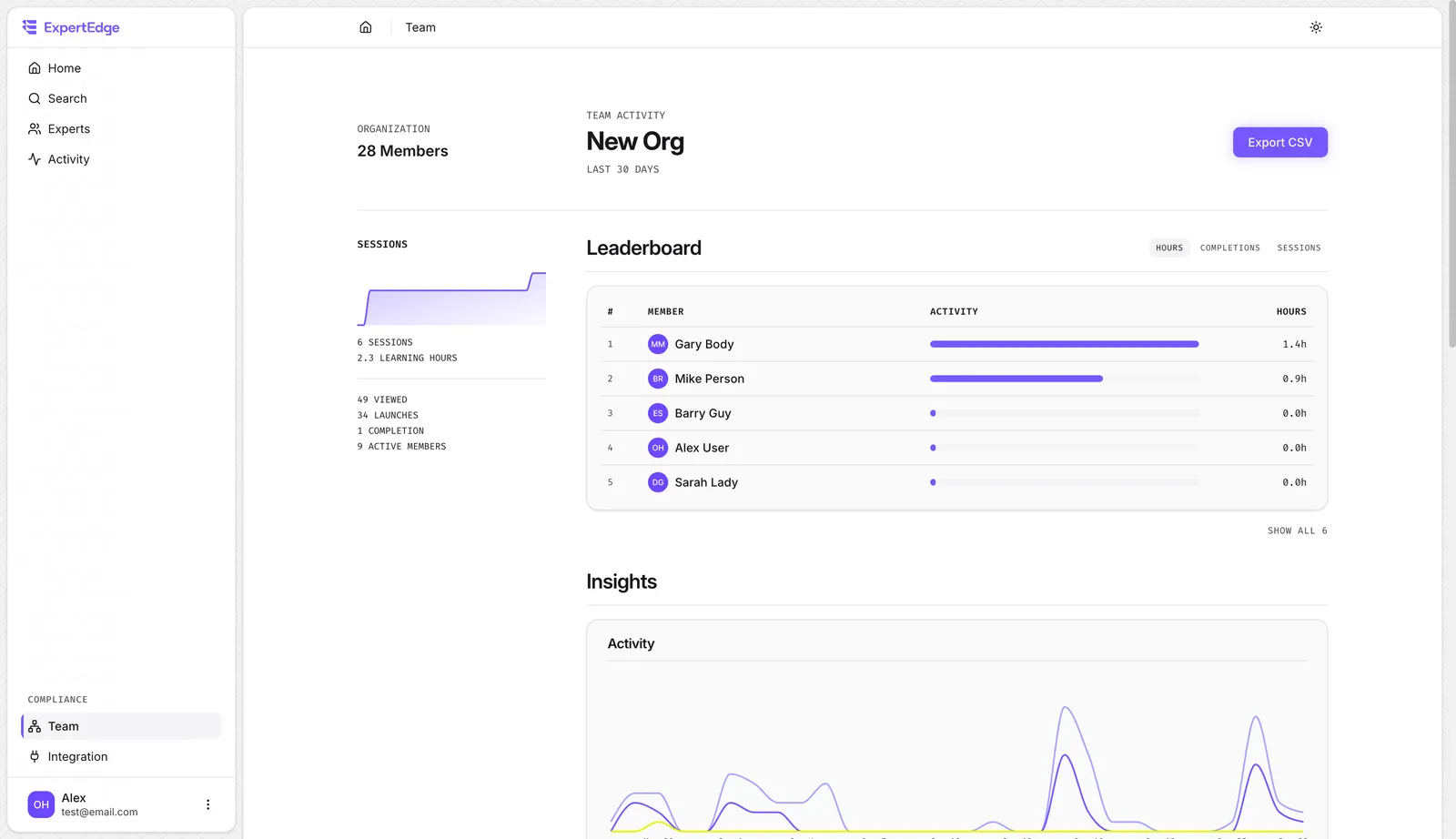1456x839 pixels.
Task: Click Gary Body's activity progress bar
Action: tap(1064, 344)
